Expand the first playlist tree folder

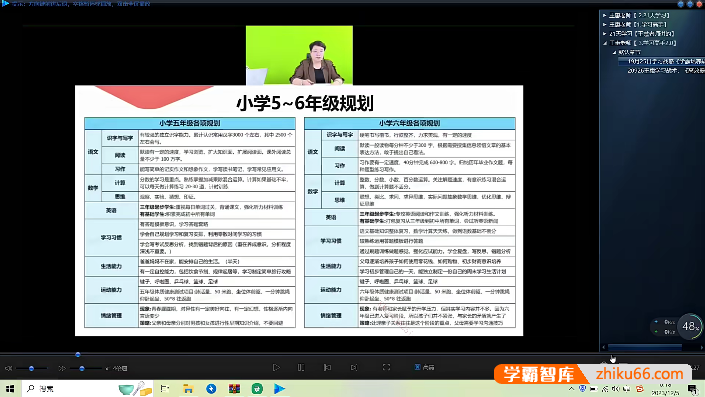[605, 15]
